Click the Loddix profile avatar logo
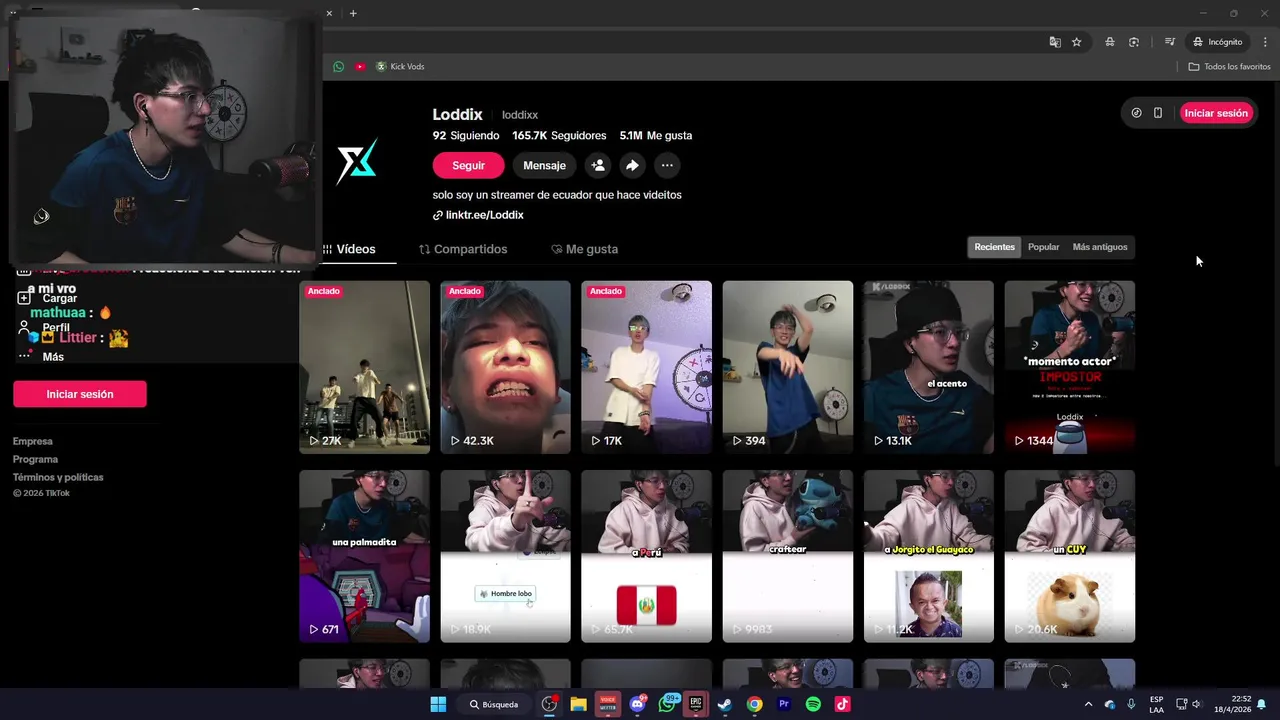 pos(357,160)
